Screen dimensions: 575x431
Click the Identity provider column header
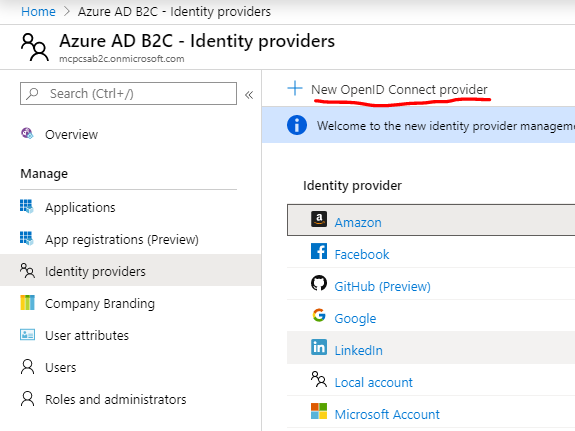tap(352, 186)
